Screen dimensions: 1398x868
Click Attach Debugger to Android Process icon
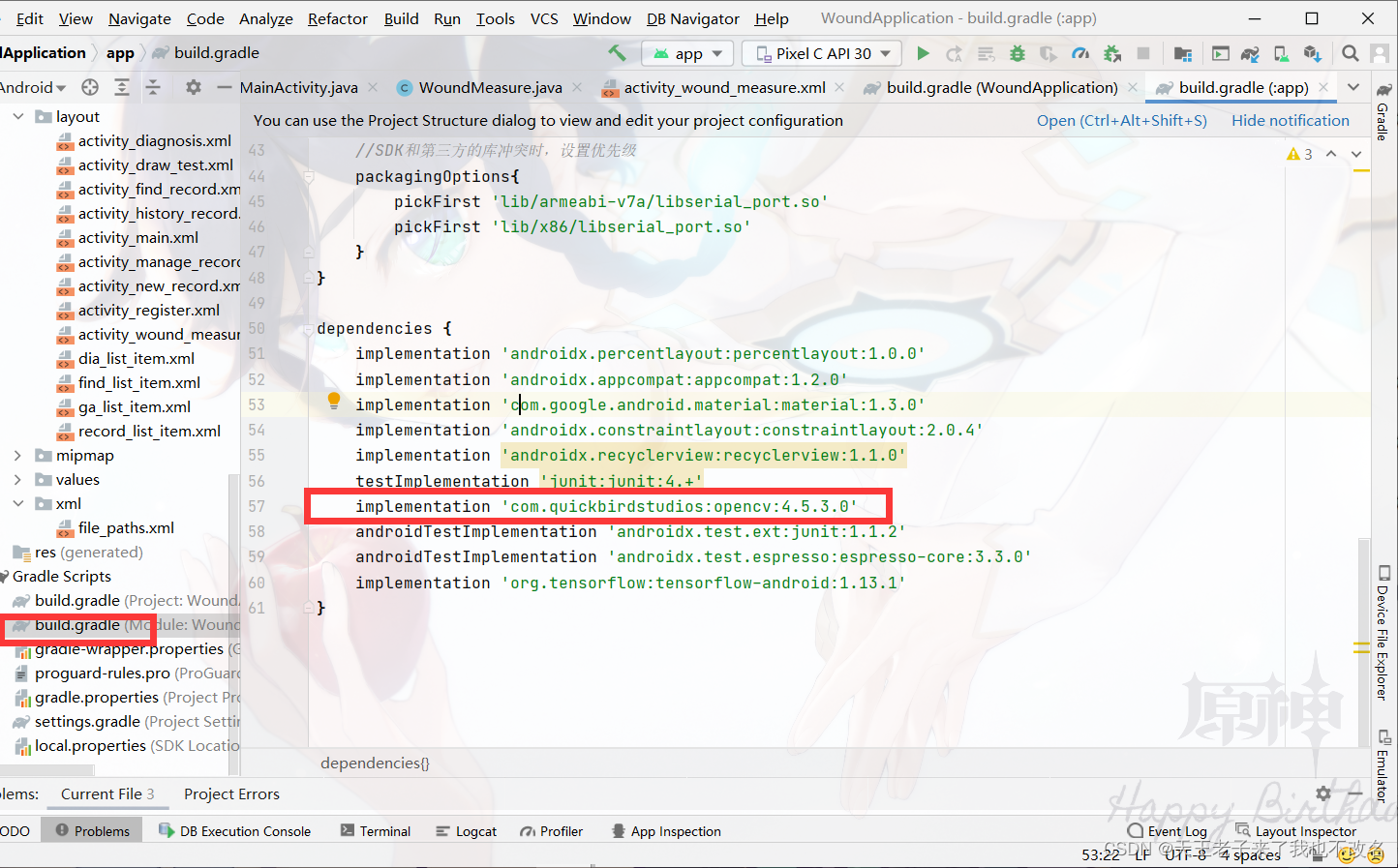[x=1112, y=53]
